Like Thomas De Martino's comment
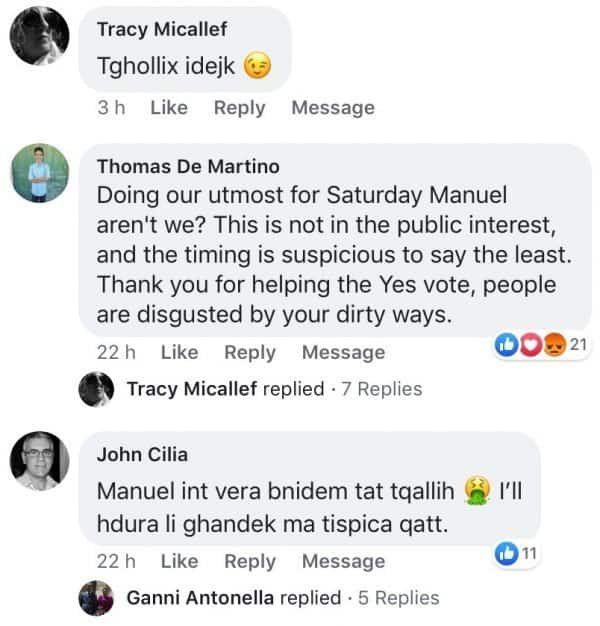This screenshot has height=626, width=600. 179,352
